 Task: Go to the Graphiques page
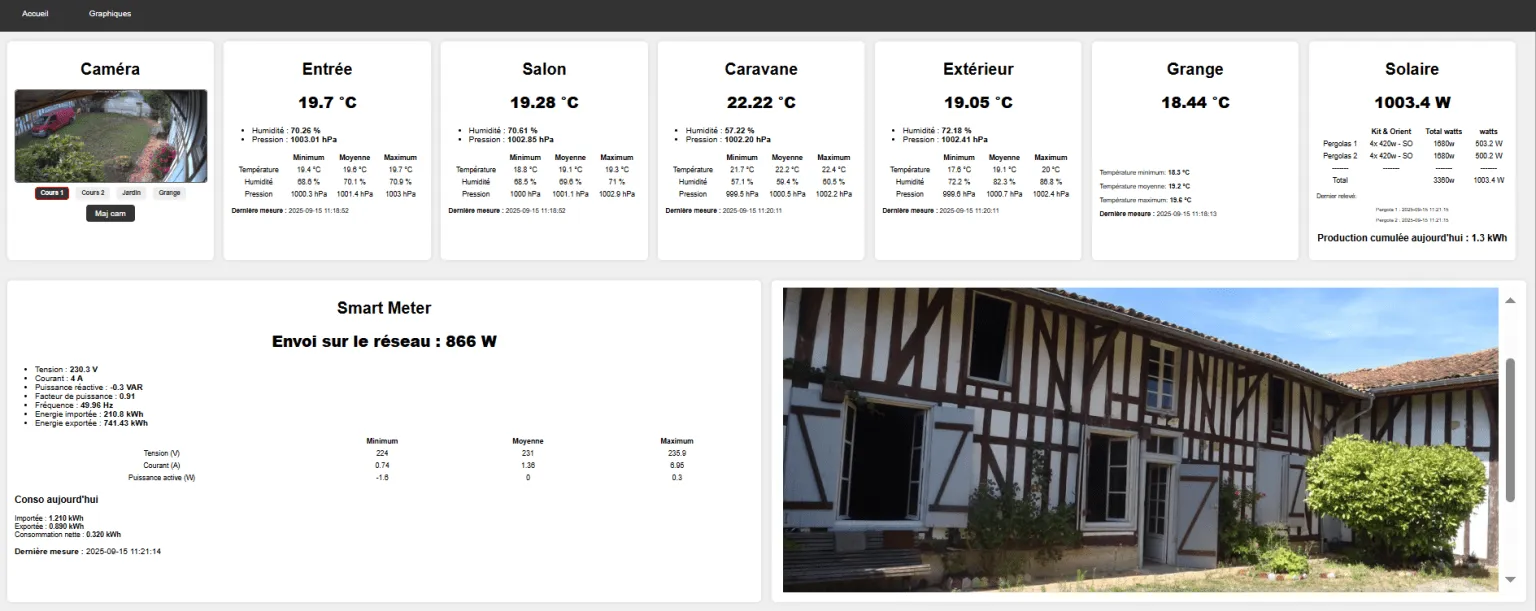click(x=110, y=14)
